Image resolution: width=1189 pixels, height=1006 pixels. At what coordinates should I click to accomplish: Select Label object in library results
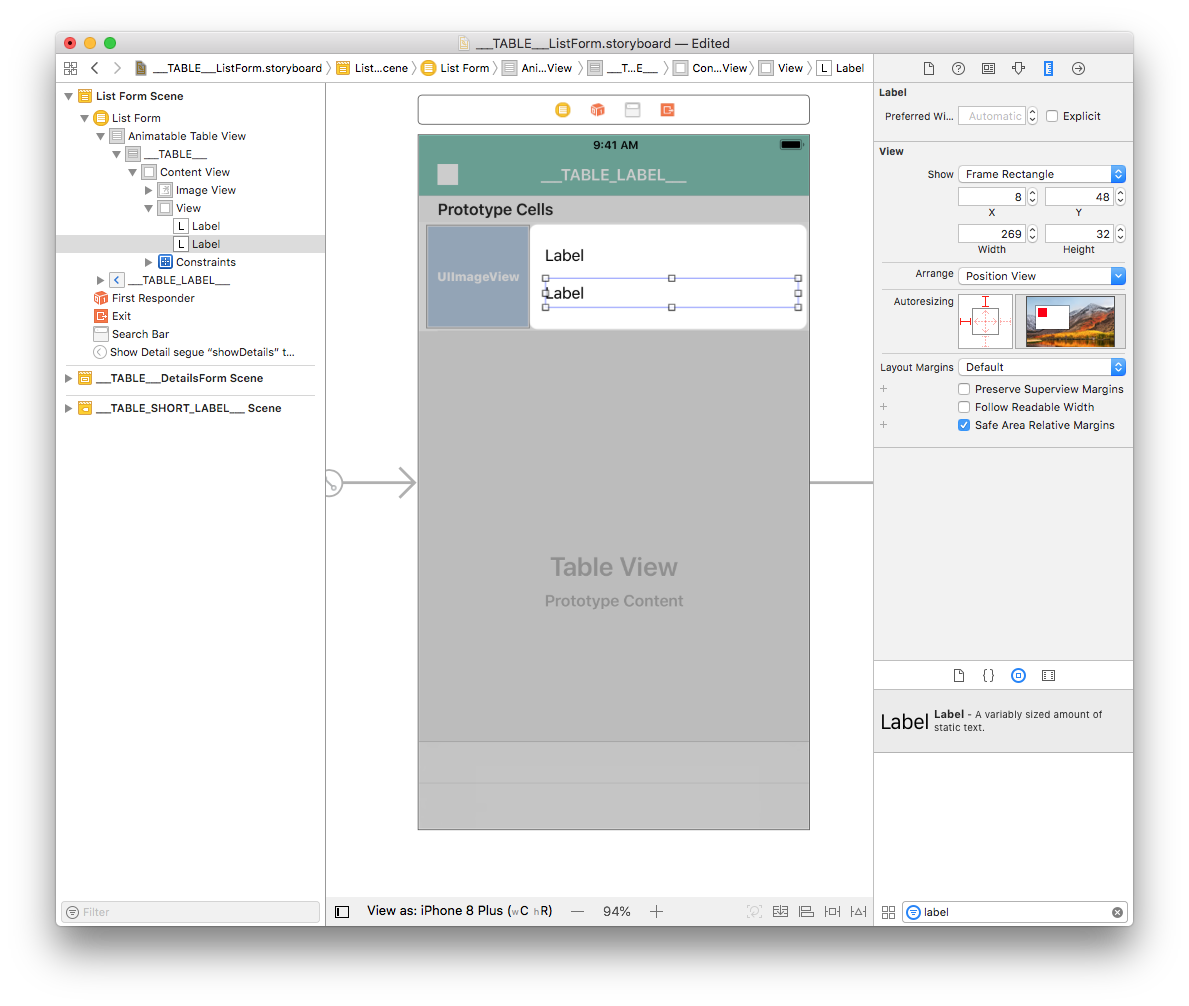1003,721
